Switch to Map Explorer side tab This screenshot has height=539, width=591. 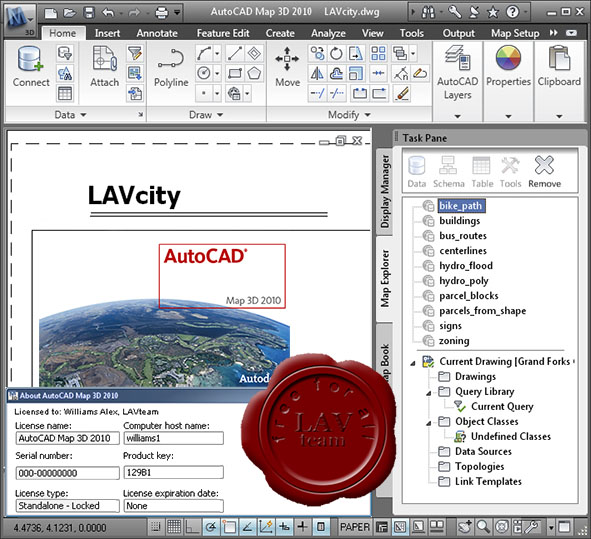(384, 278)
